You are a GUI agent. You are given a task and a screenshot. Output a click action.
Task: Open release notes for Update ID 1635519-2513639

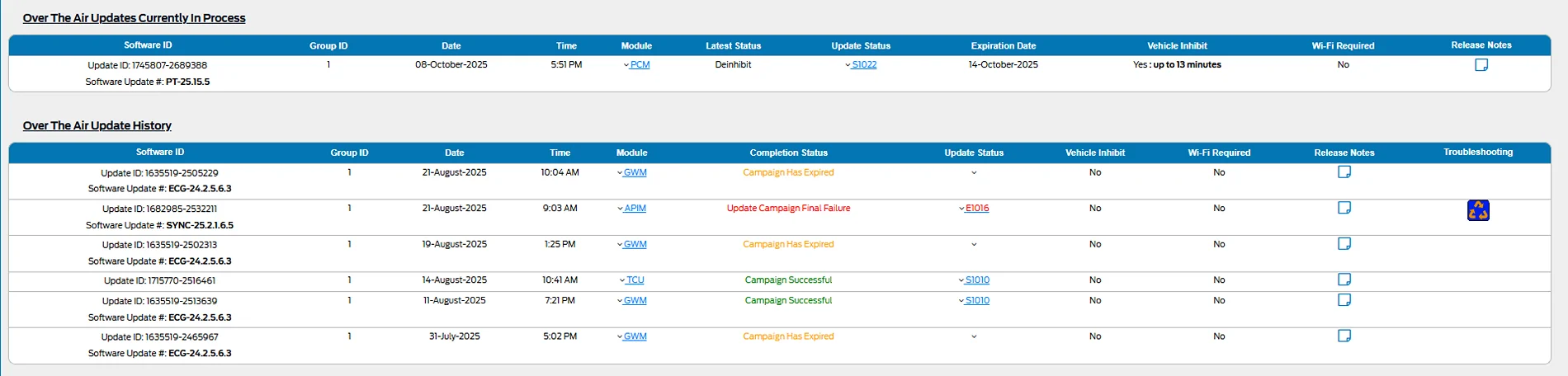pos(1344,300)
